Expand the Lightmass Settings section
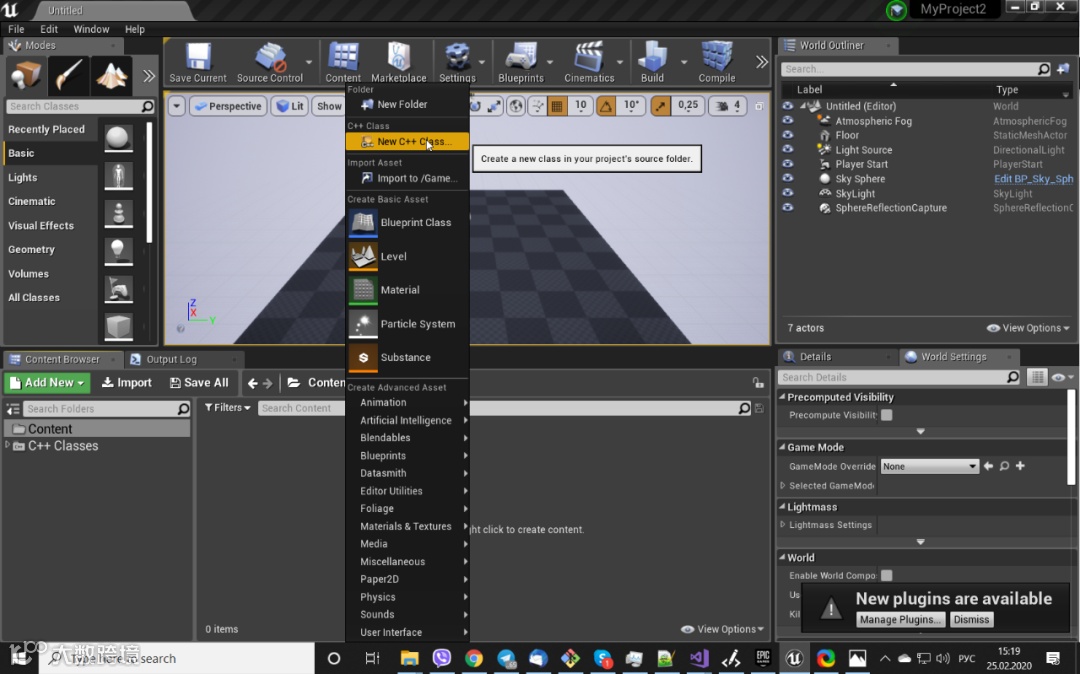Viewport: 1080px width, 674px height. click(782, 525)
